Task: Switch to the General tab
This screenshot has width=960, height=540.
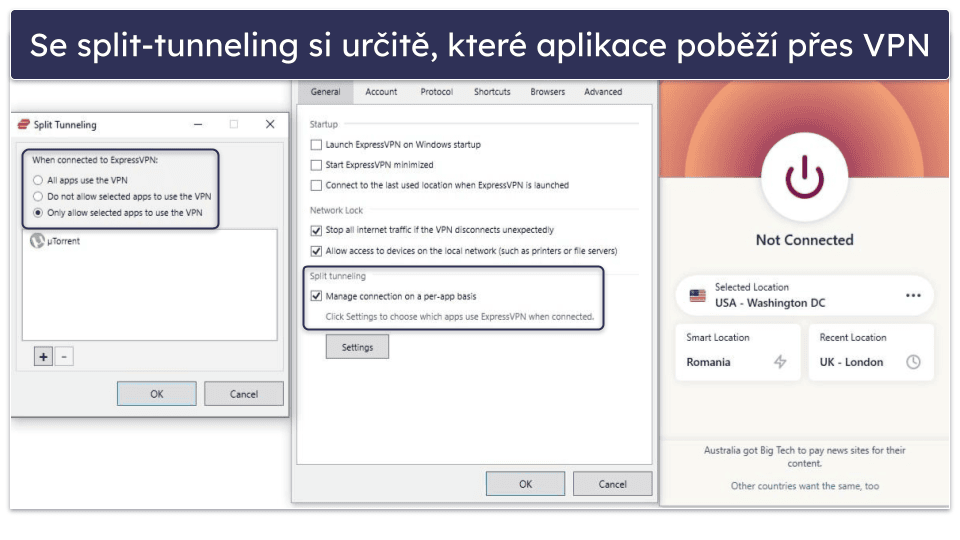Action: [325, 92]
